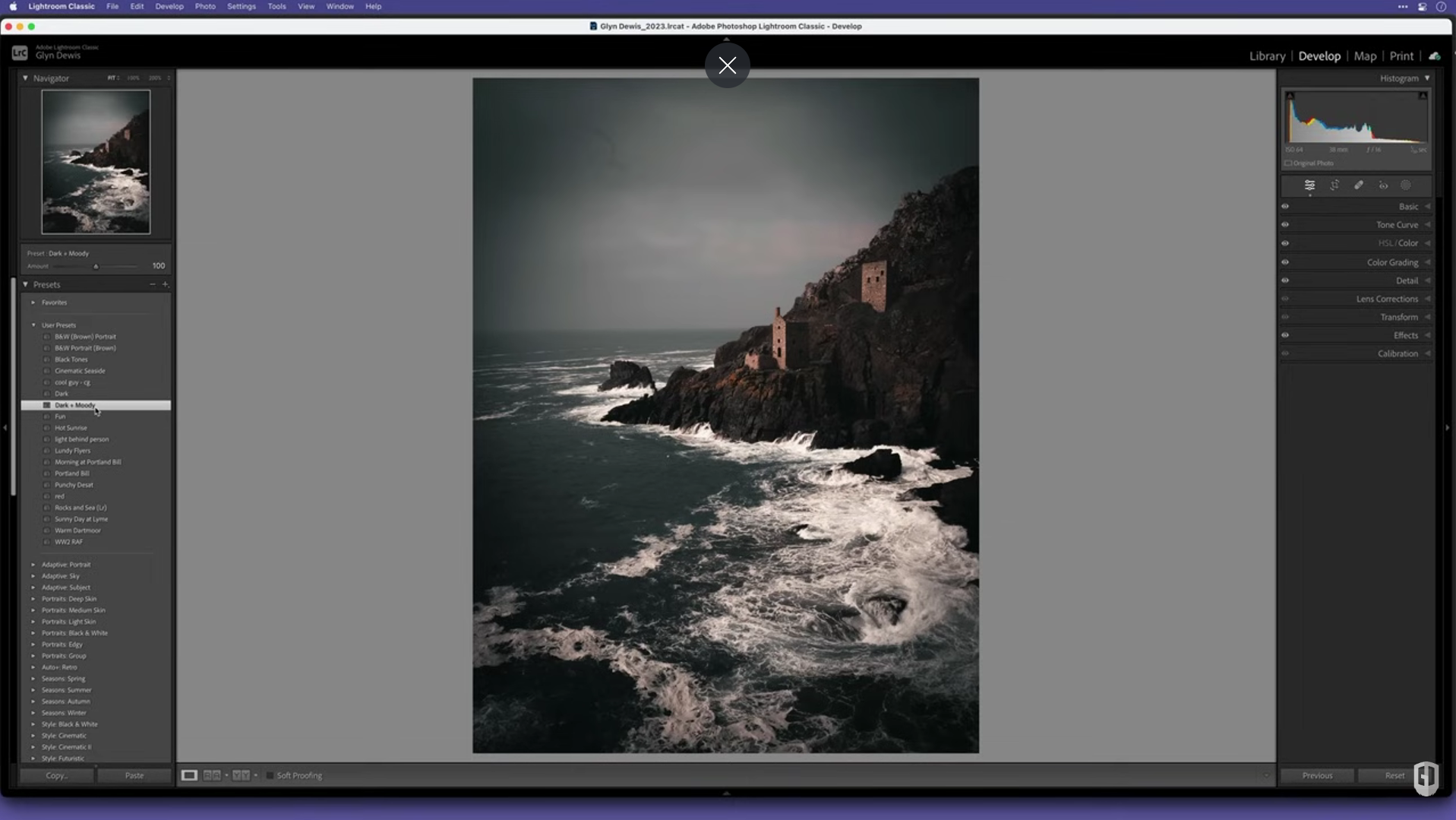Click the right panel collapse arrow
This screenshot has width=1456, height=820.
pyautogui.click(x=1447, y=428)
